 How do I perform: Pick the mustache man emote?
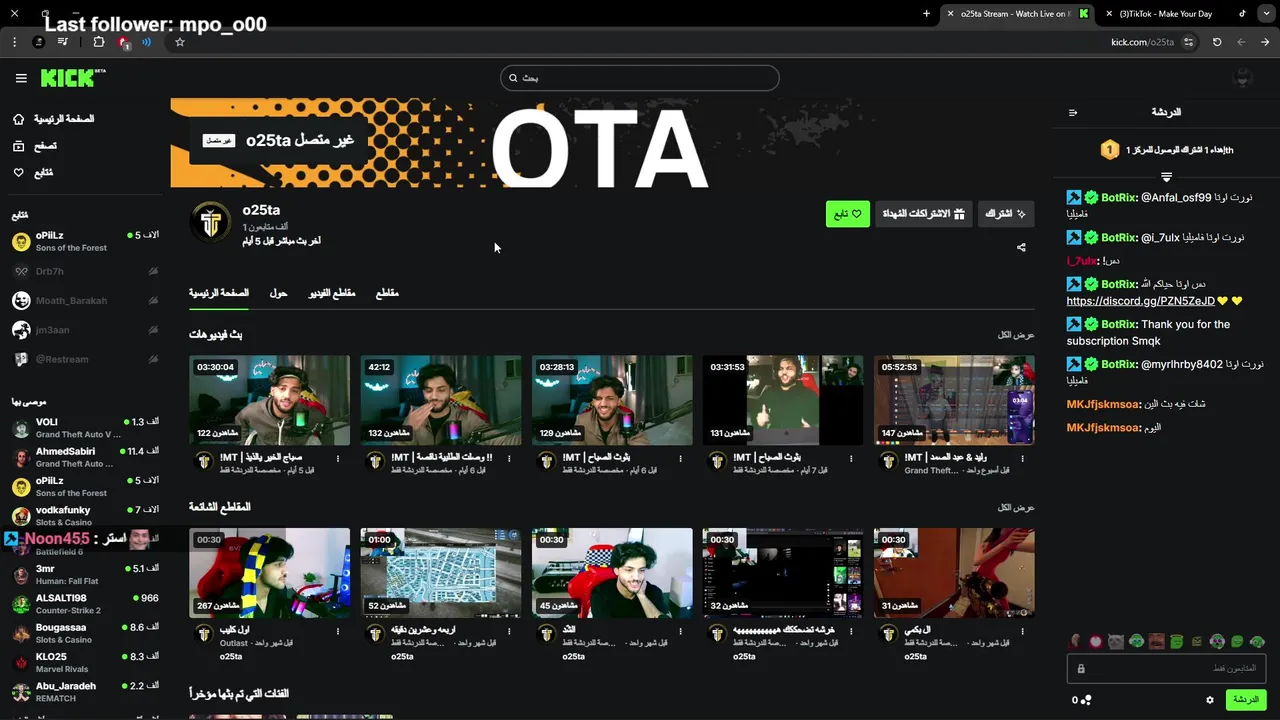point(1156,641)
